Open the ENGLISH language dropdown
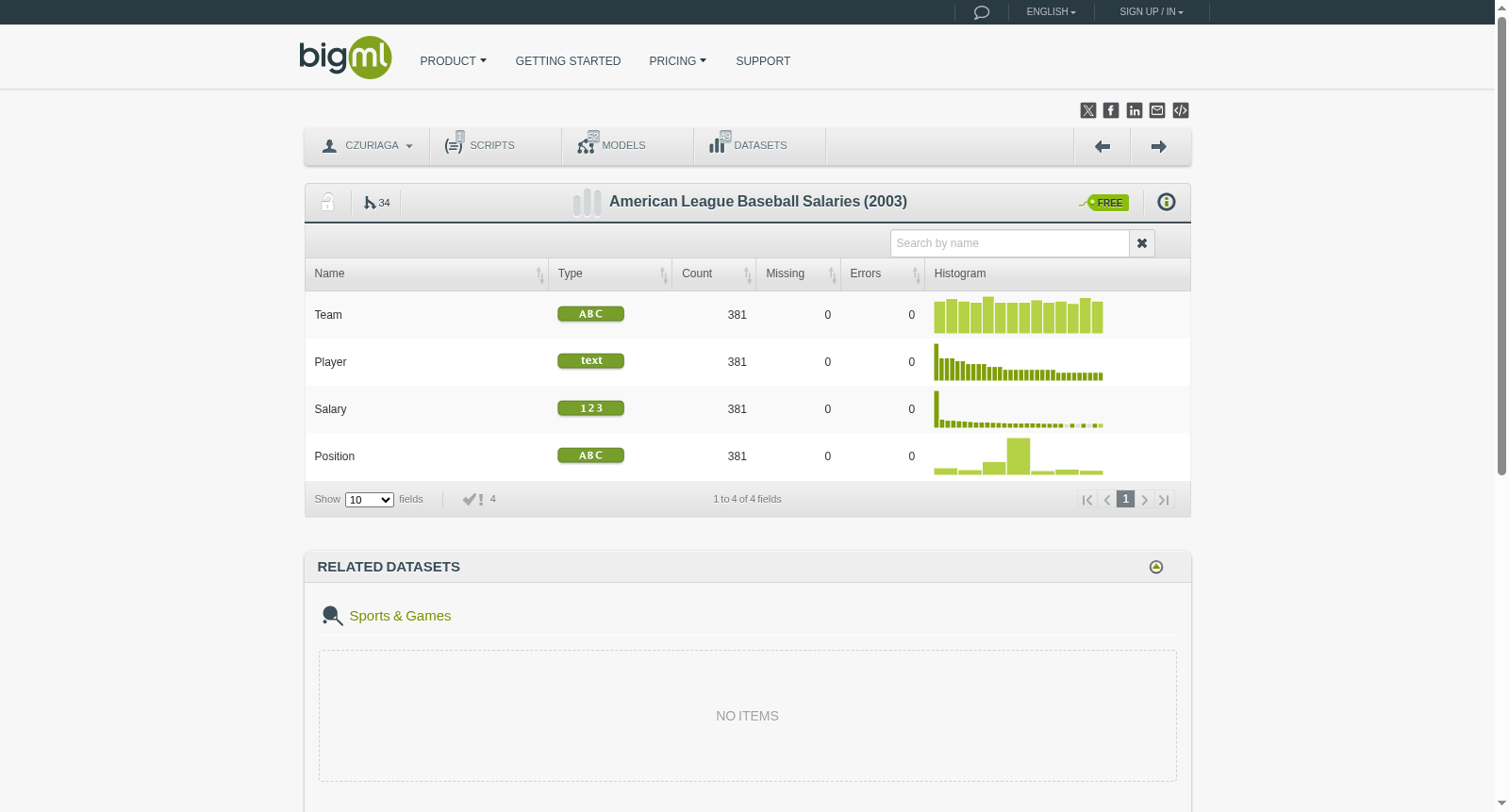The height and width of the screenshot is (812, 1509). 1051,12
